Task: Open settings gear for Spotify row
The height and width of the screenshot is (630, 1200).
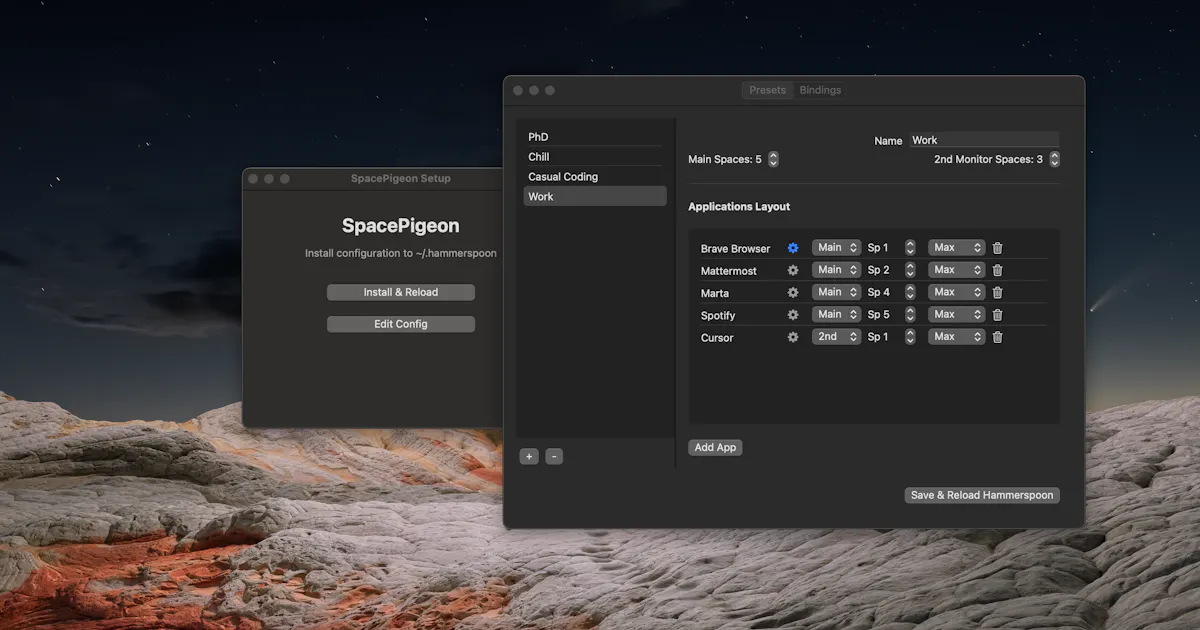Action: (793, 315)
